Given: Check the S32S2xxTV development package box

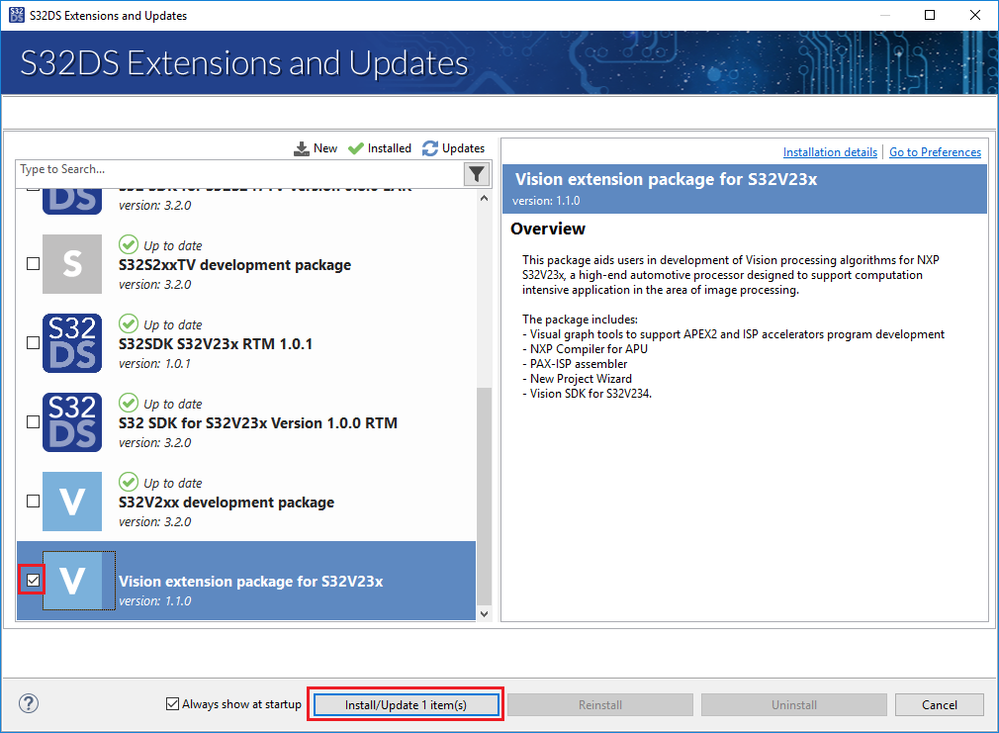Looking at the screenshot, I should pos(33,264).
